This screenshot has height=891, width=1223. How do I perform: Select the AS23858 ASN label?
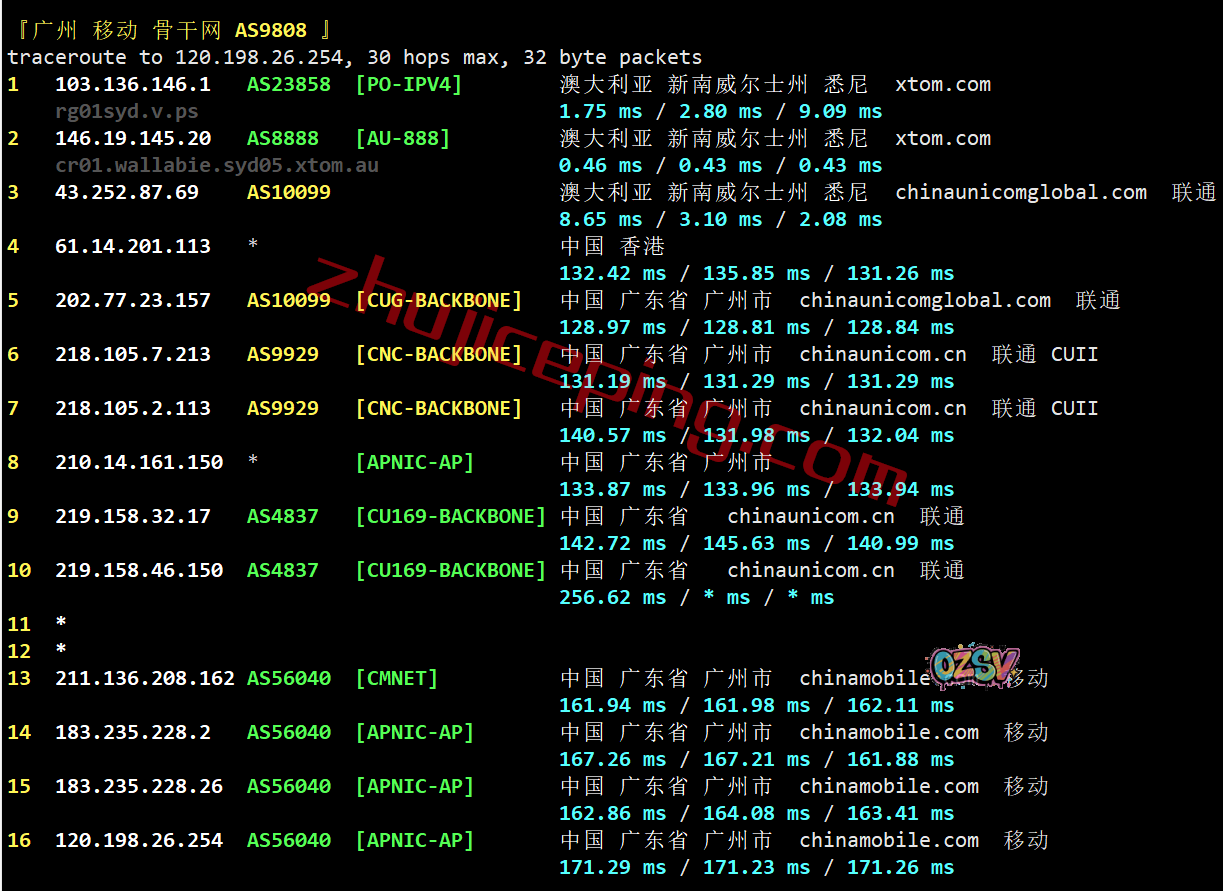[x=288, y=85]
